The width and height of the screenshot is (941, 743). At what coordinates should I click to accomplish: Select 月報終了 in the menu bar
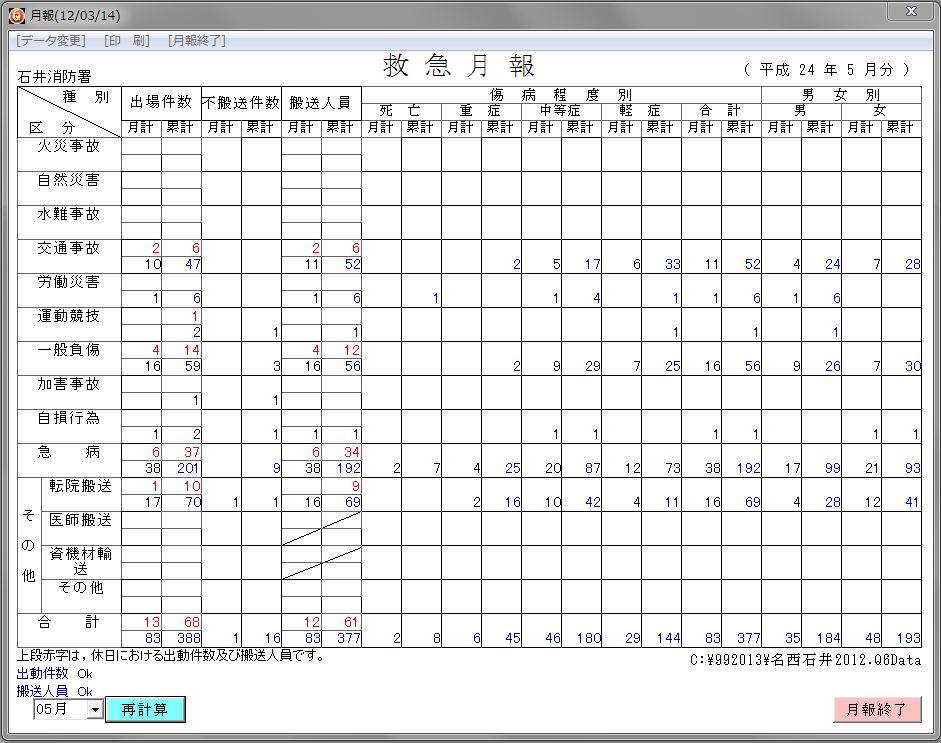pos(197,41)
